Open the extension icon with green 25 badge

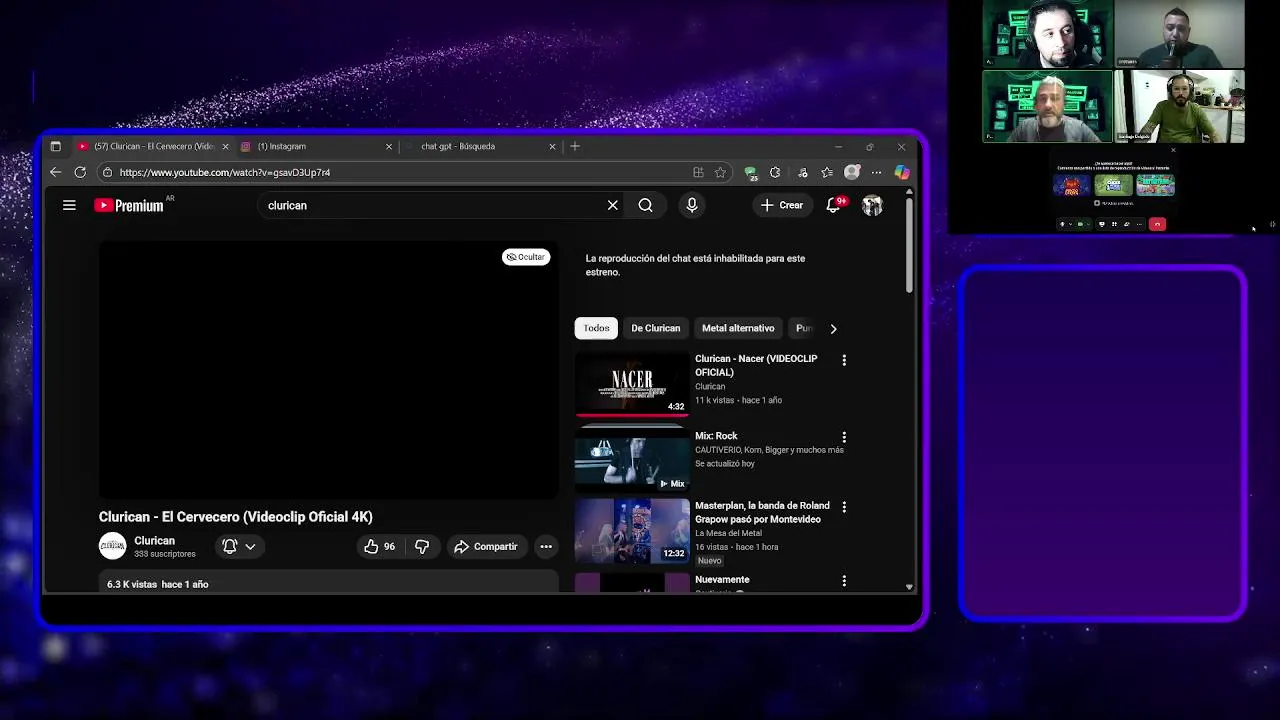tap(751, 172)
